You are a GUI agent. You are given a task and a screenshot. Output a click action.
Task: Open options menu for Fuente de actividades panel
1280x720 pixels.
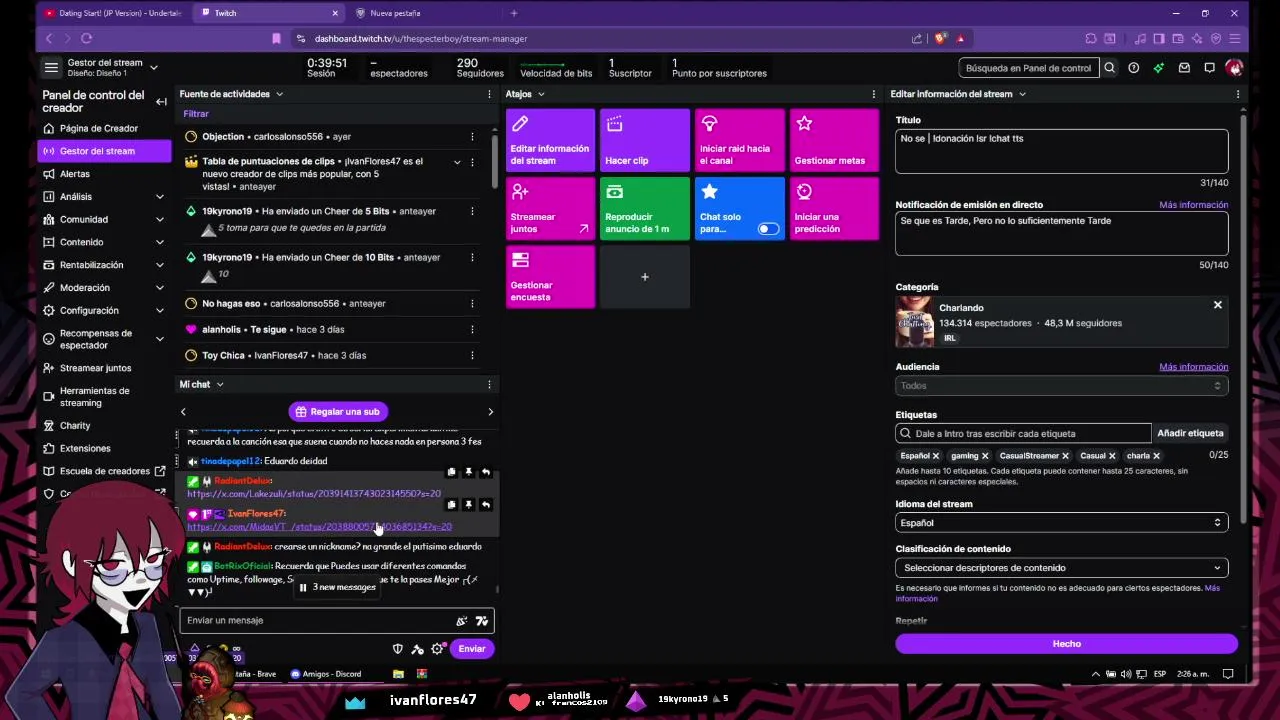point(489,94)
